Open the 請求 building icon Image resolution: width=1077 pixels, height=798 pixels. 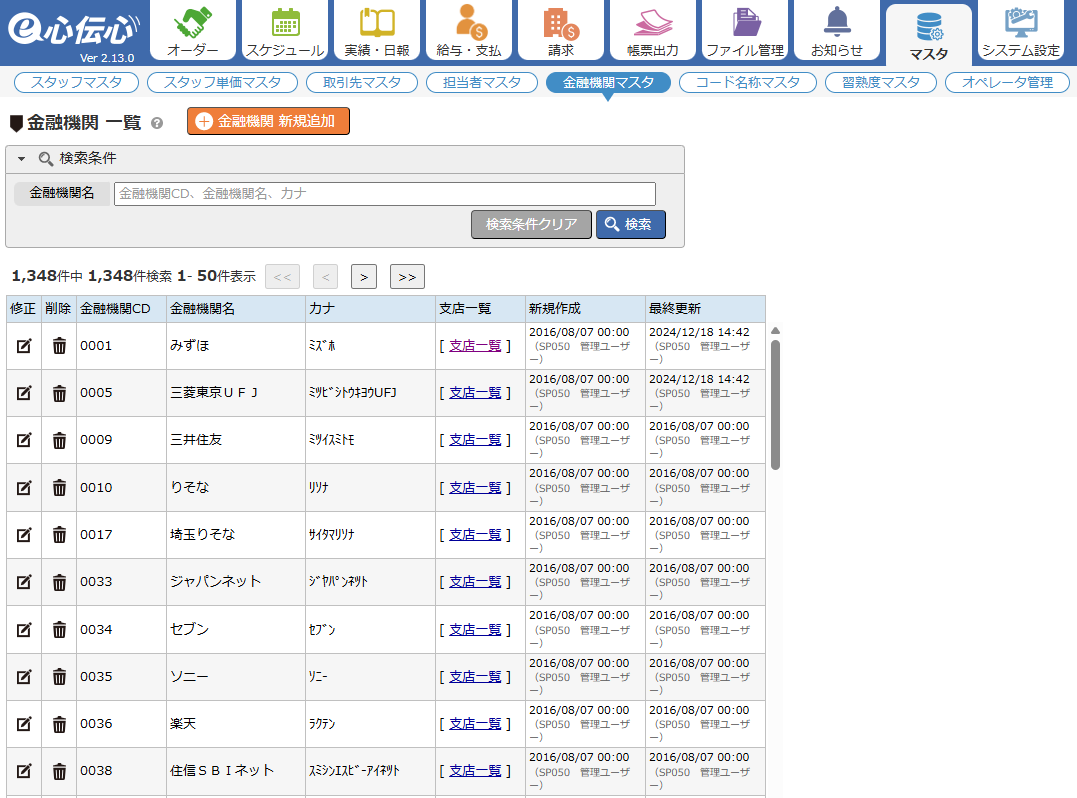tap(560, 30)
